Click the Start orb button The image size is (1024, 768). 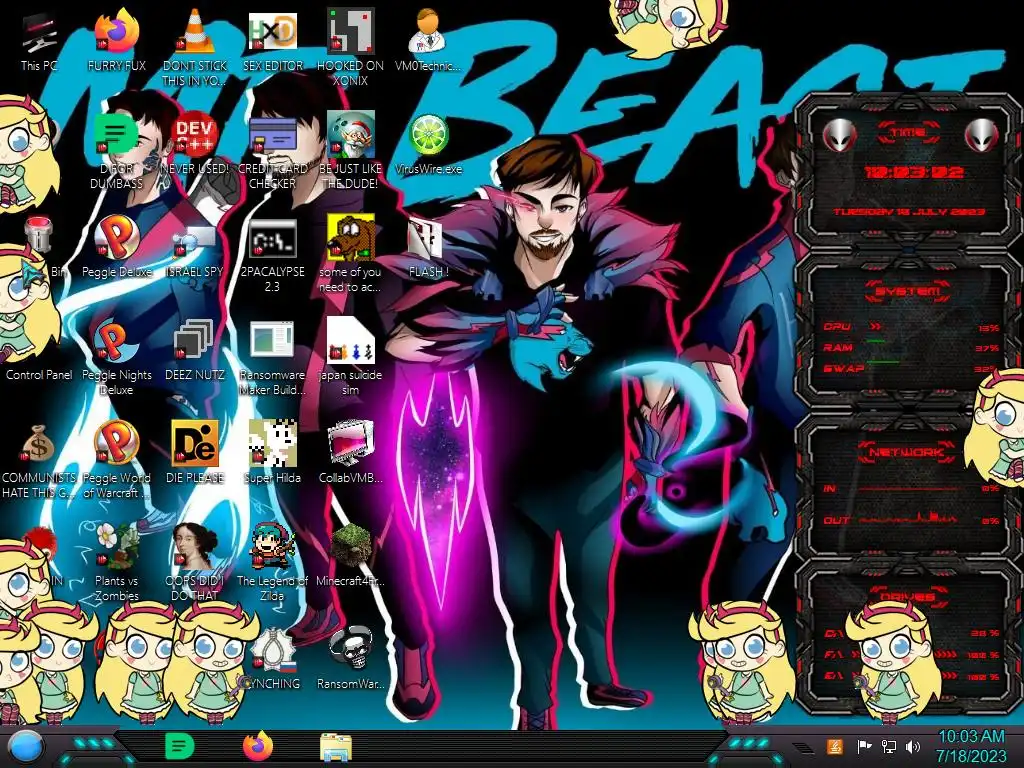point(26,747)
